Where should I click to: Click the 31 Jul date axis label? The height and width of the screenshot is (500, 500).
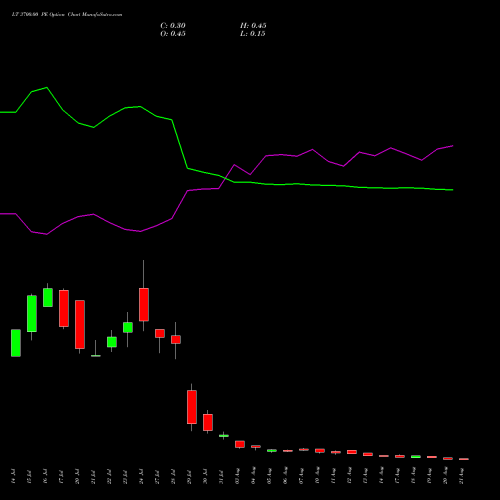click(221, 476)
